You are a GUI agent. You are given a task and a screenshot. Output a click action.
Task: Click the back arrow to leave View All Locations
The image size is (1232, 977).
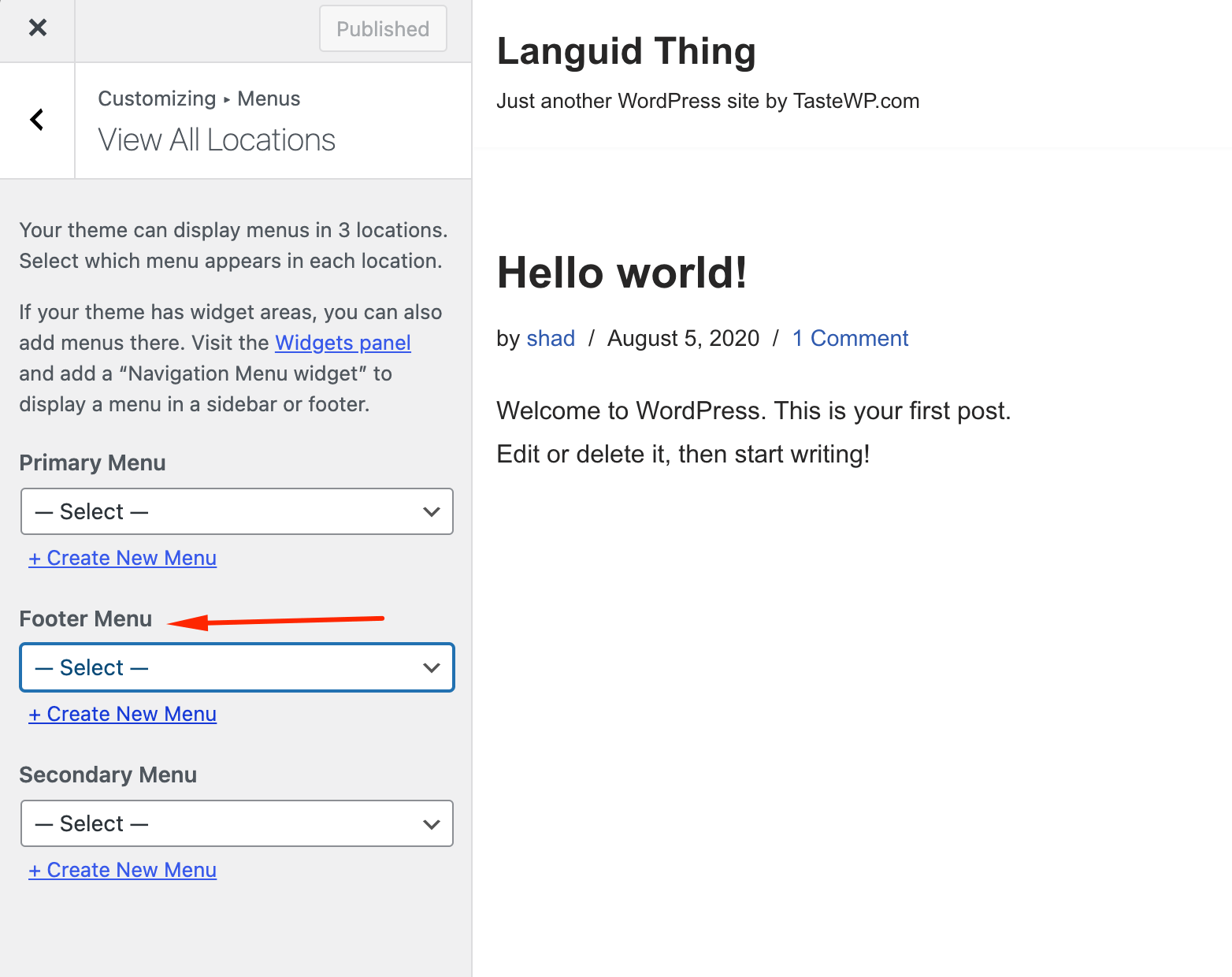pos(36,119)
